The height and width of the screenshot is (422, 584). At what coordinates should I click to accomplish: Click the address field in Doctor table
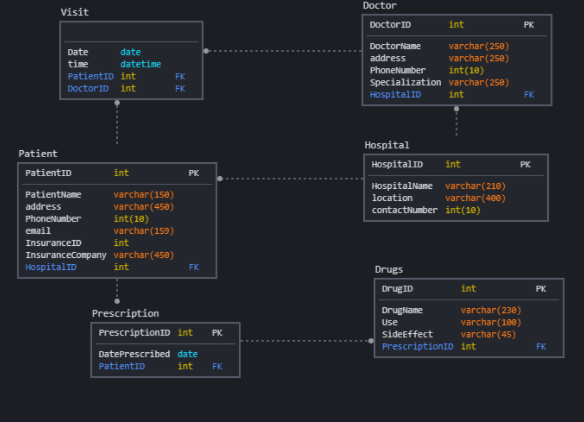point(388,58)
